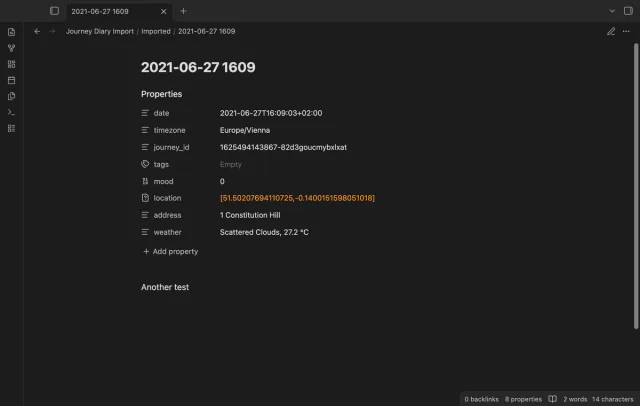This screenshot has height=406, width=640.
Task: Open a new tab with plus
Action: 183,11
